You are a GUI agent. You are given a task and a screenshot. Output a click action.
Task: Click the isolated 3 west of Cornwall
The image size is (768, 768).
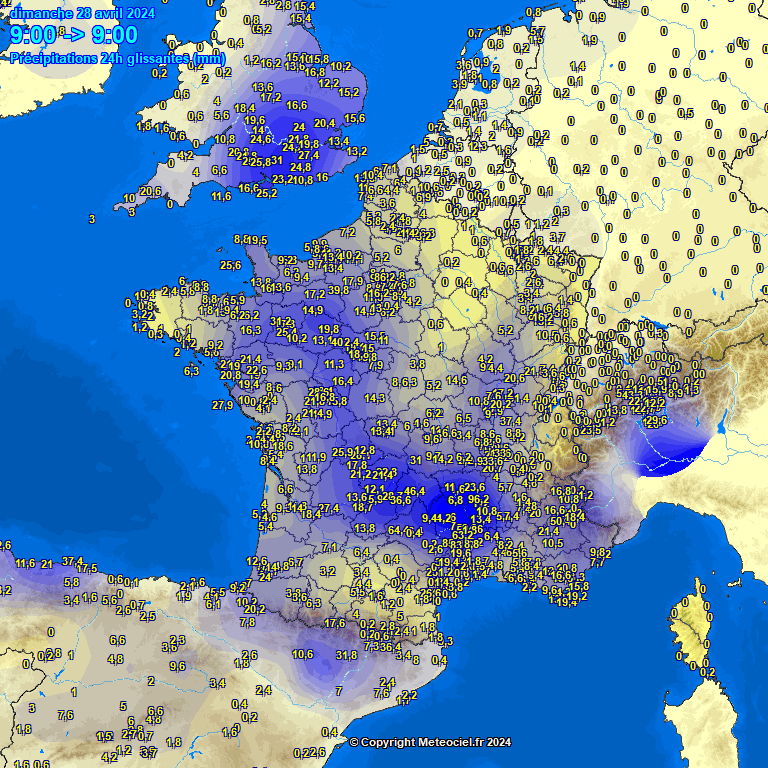91,218
